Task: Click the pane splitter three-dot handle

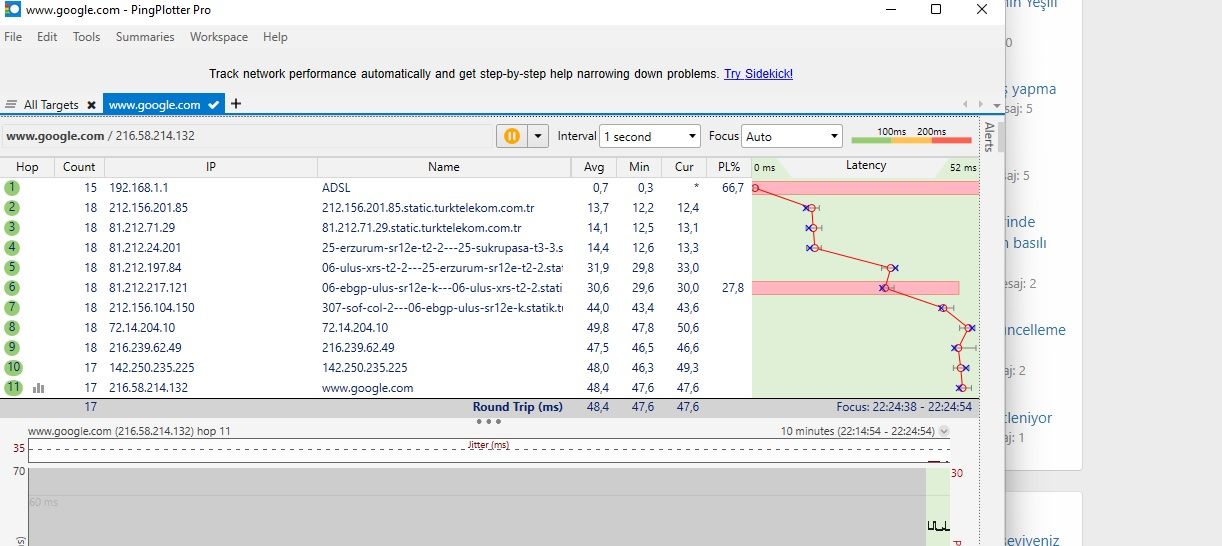Action: click(x=489, y=422)
